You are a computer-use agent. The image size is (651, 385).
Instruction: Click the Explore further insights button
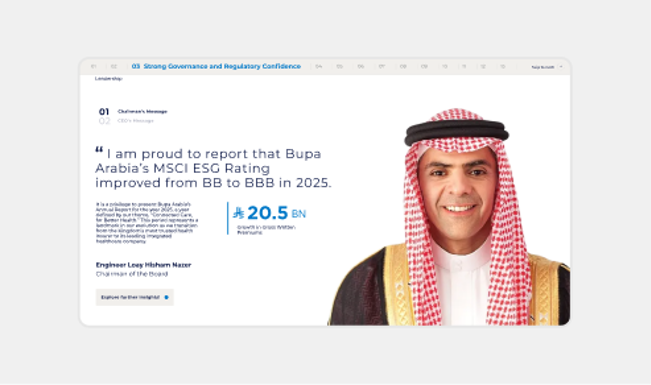point(135,297)
